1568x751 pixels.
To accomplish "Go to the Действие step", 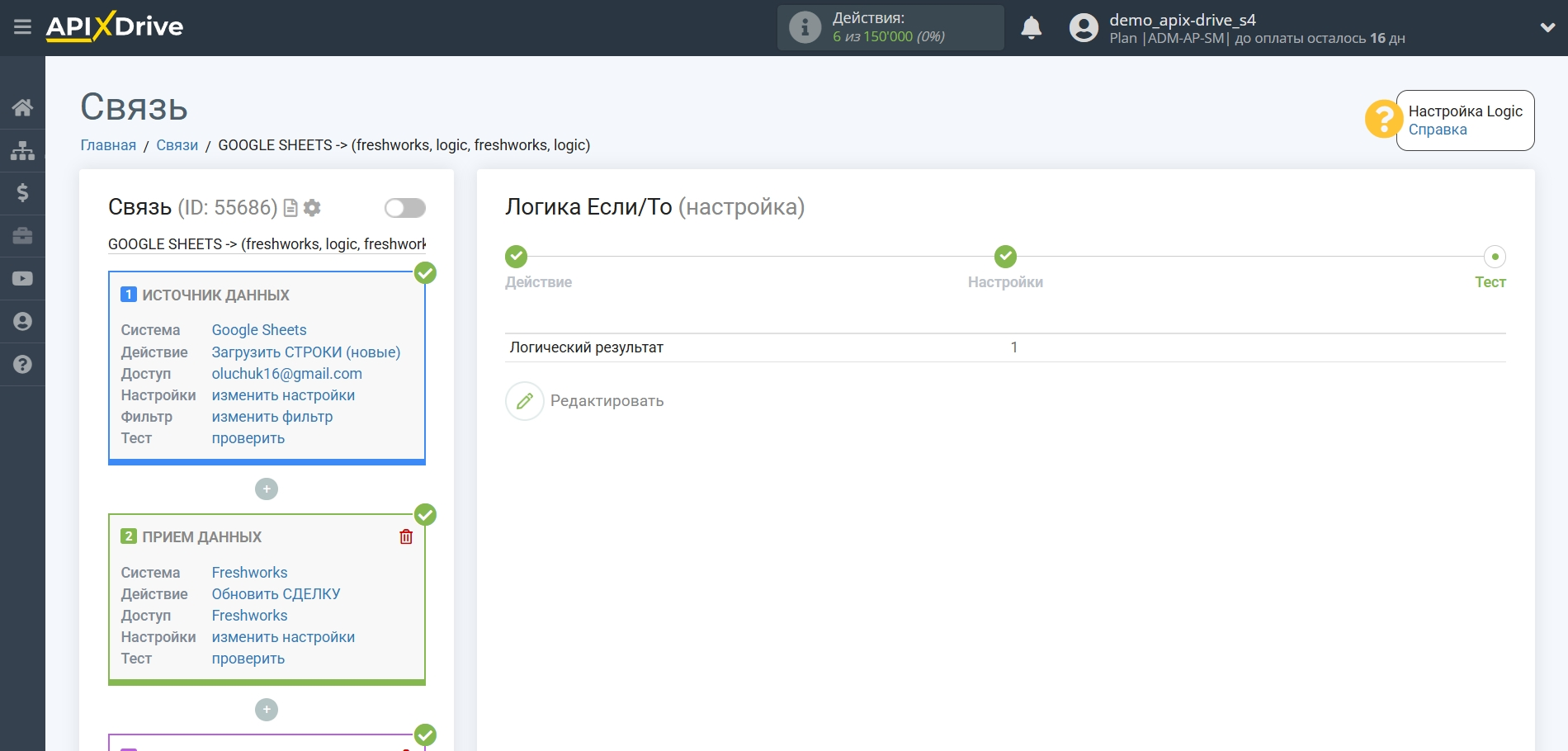I will pos(517,257).
